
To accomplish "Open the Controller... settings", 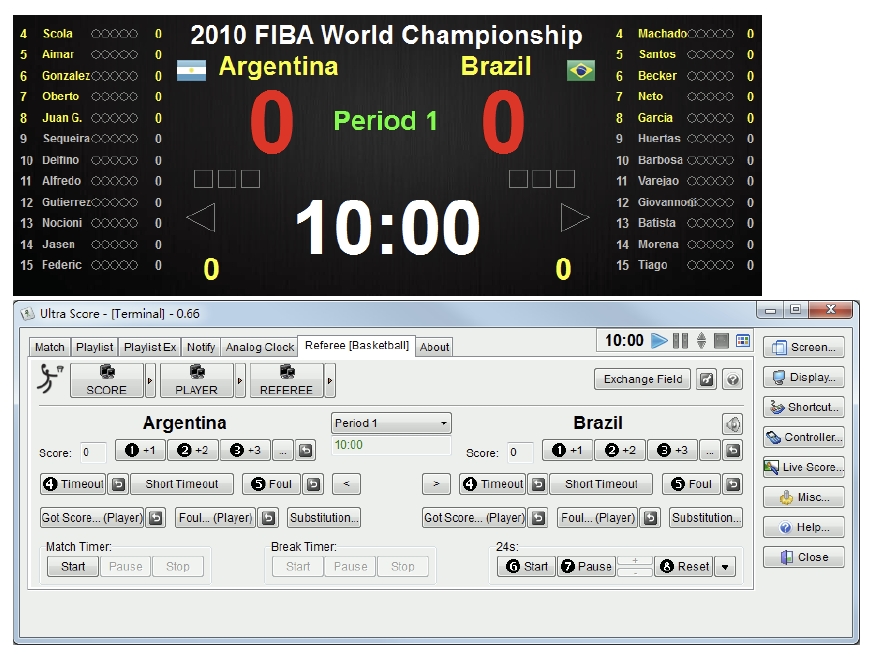I will tap(804, 437).
